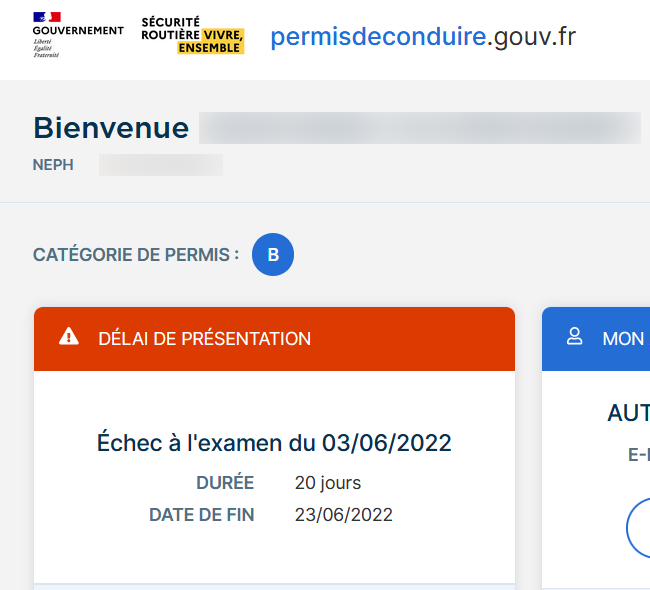Viewport: 650px width, 590px height.
Task: Click the 20 jours duration value
Action: [327, 483]
